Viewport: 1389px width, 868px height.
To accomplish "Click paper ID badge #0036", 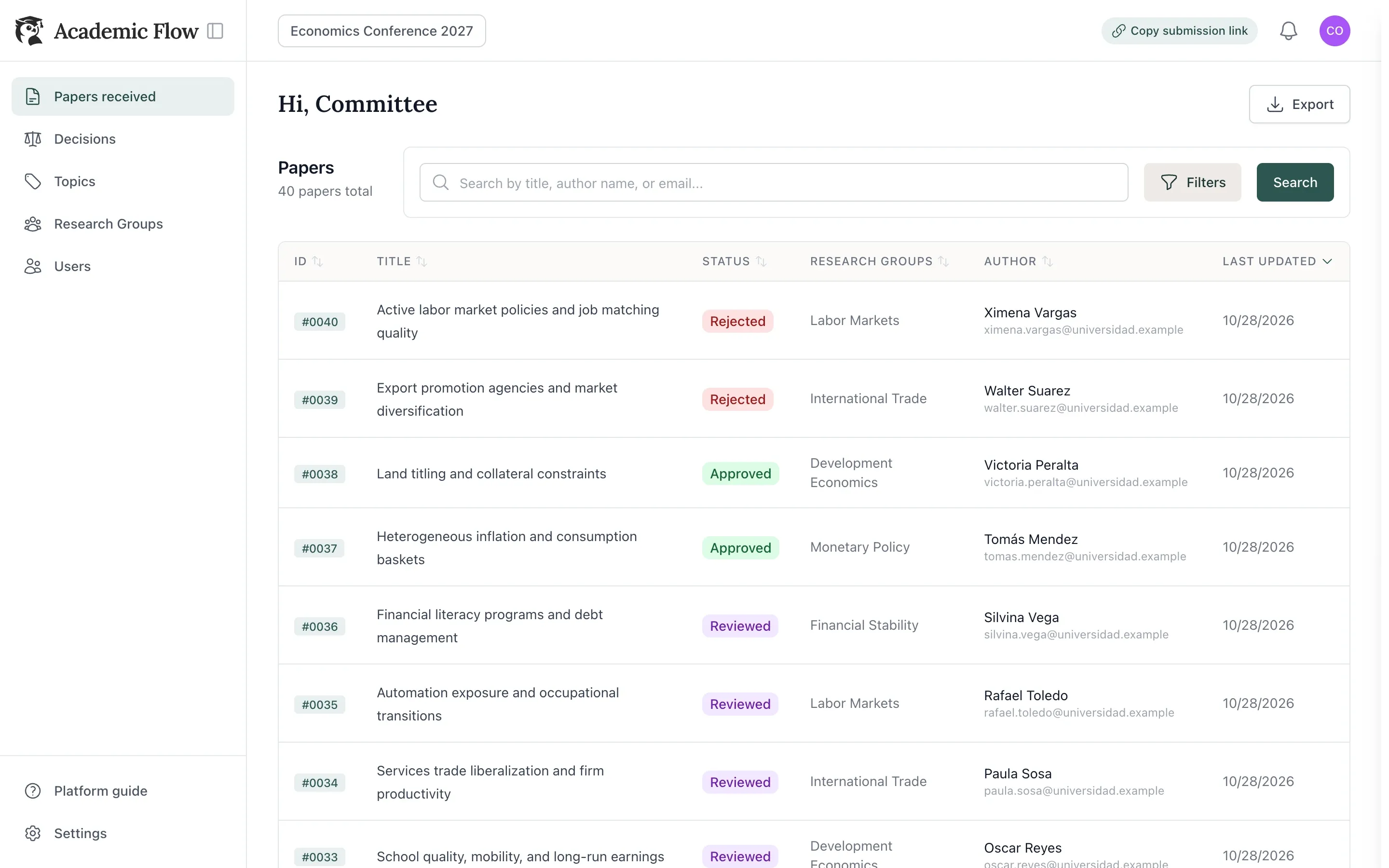I will click(320, 626).
